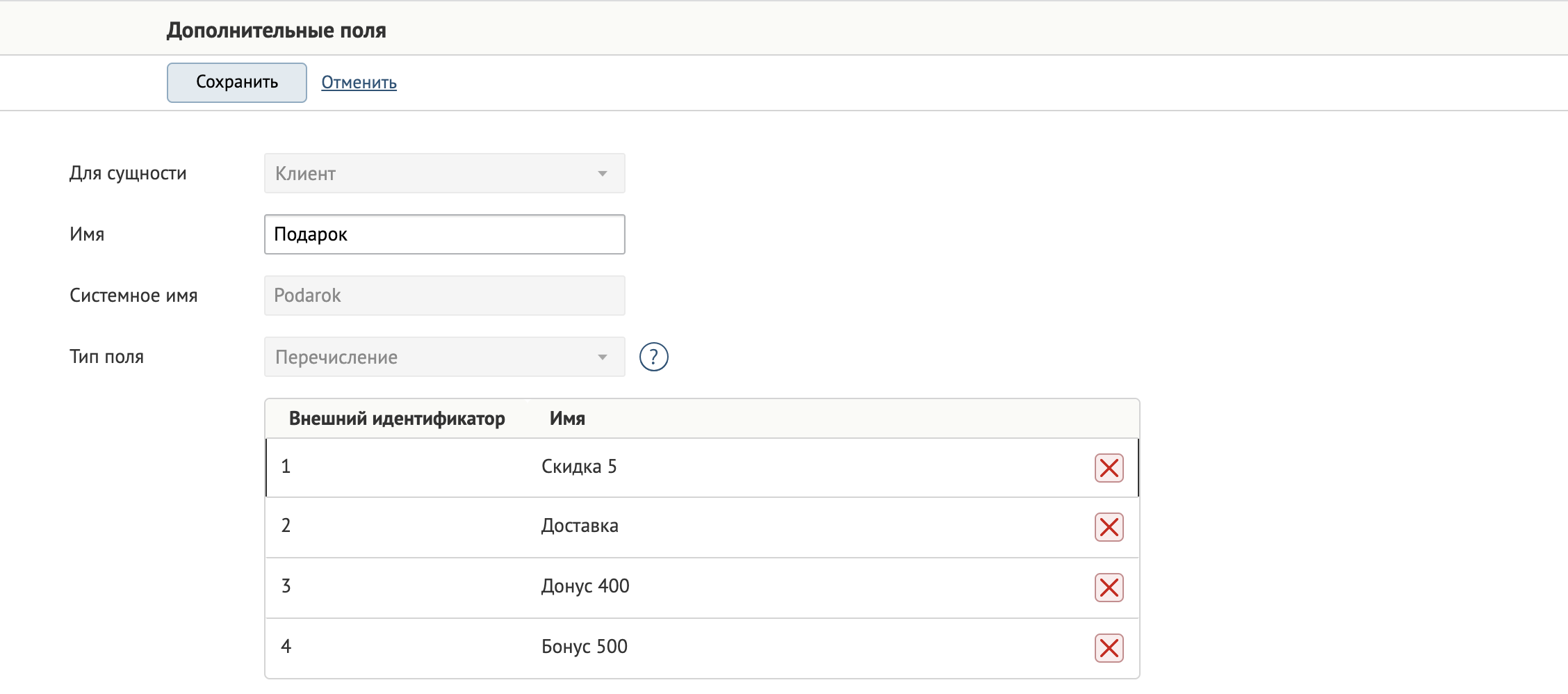This screenshot has height=694, width=1568.
Task: Click the Дополнительные поля page heading
Action: click(x=276, y=31)
